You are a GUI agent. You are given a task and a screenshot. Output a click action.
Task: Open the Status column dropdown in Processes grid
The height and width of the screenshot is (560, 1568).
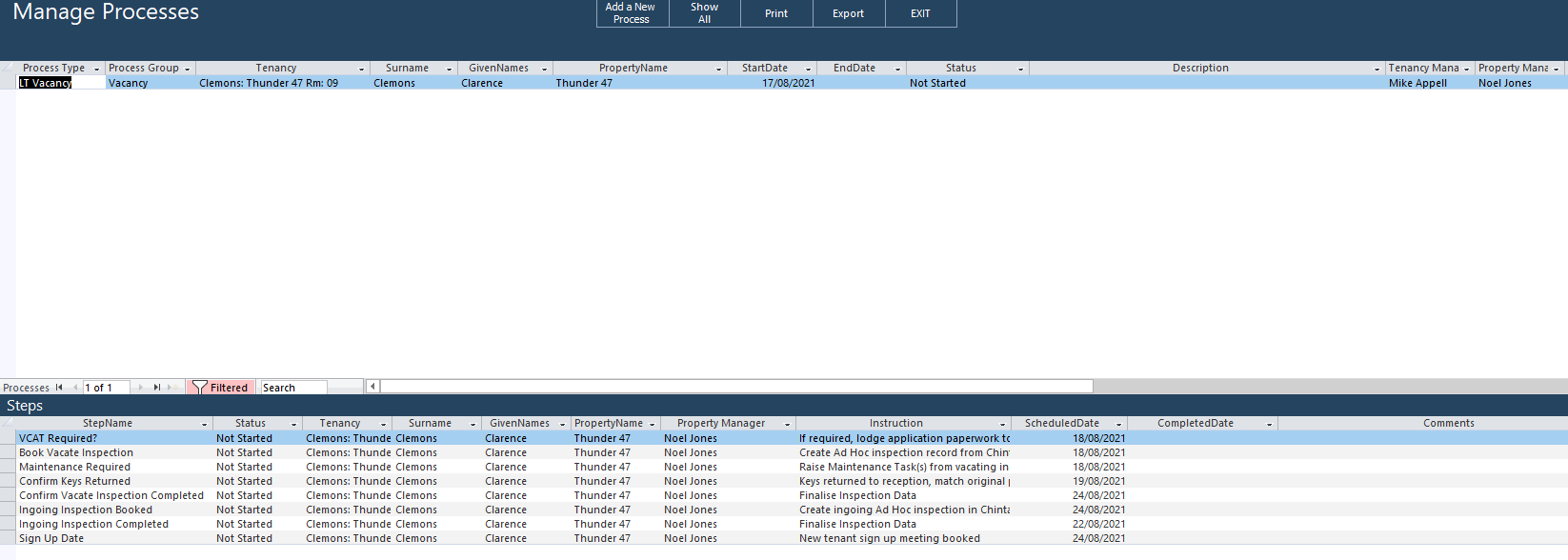click(1020, 69)
